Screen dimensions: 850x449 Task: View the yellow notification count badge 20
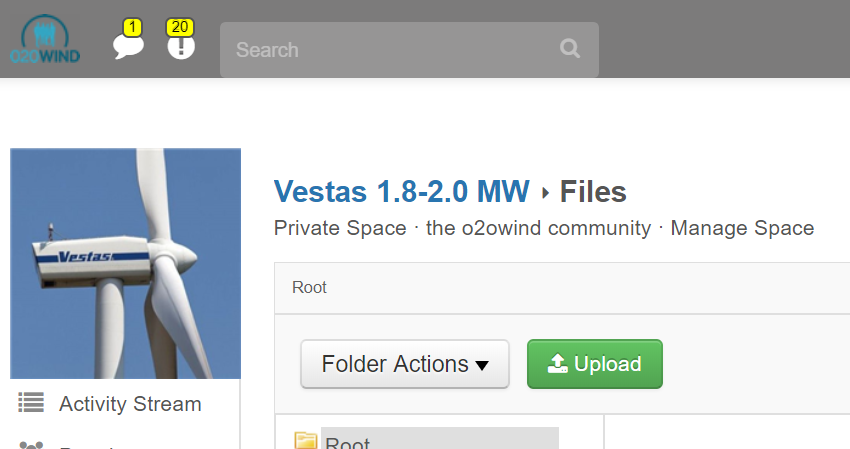click(x=180, y=27)
